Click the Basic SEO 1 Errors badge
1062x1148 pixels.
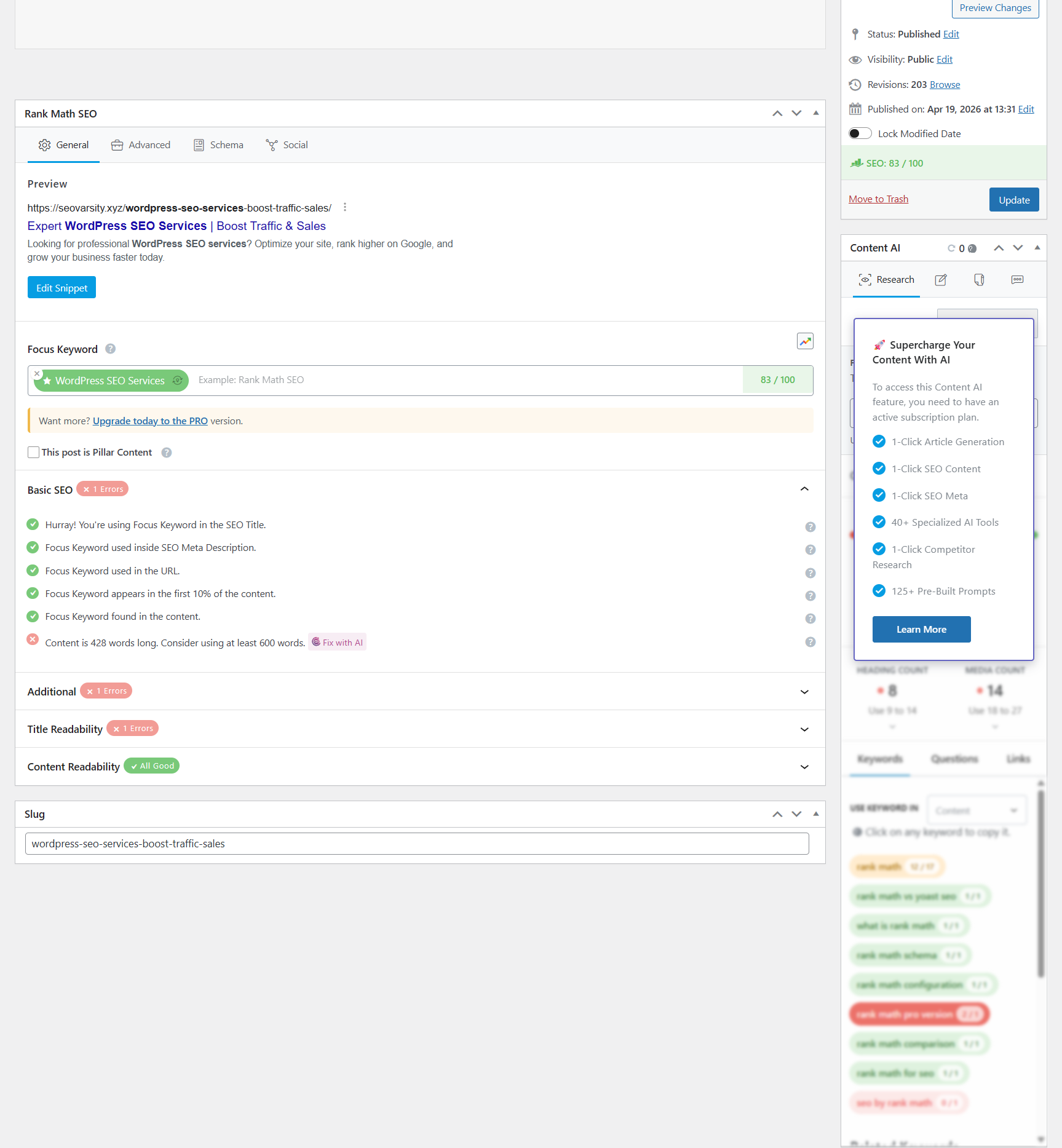[x=103, y=489]
